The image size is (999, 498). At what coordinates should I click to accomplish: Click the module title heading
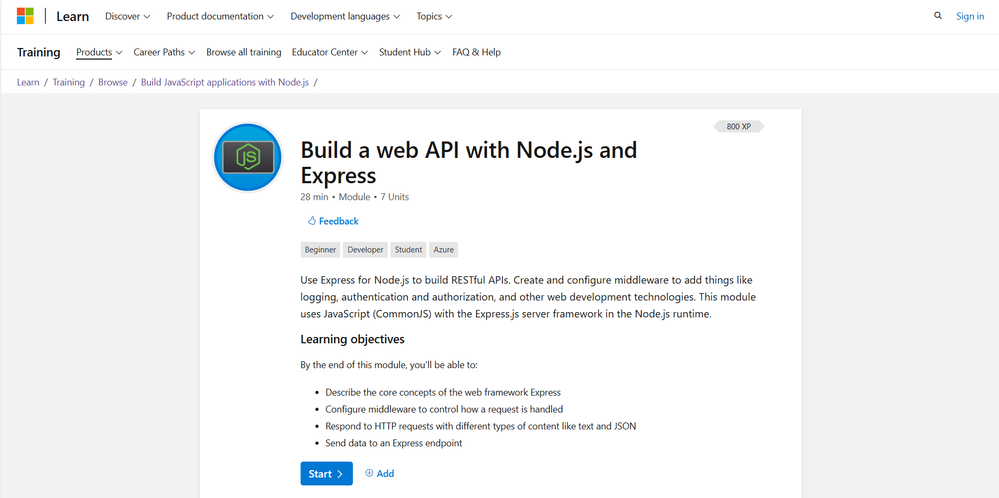pos(468,162)
